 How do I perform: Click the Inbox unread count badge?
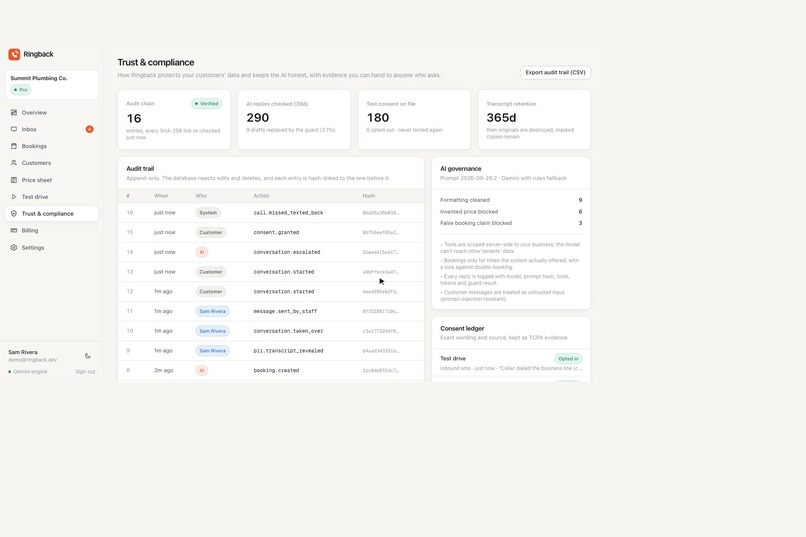click(x=89, y=129)
